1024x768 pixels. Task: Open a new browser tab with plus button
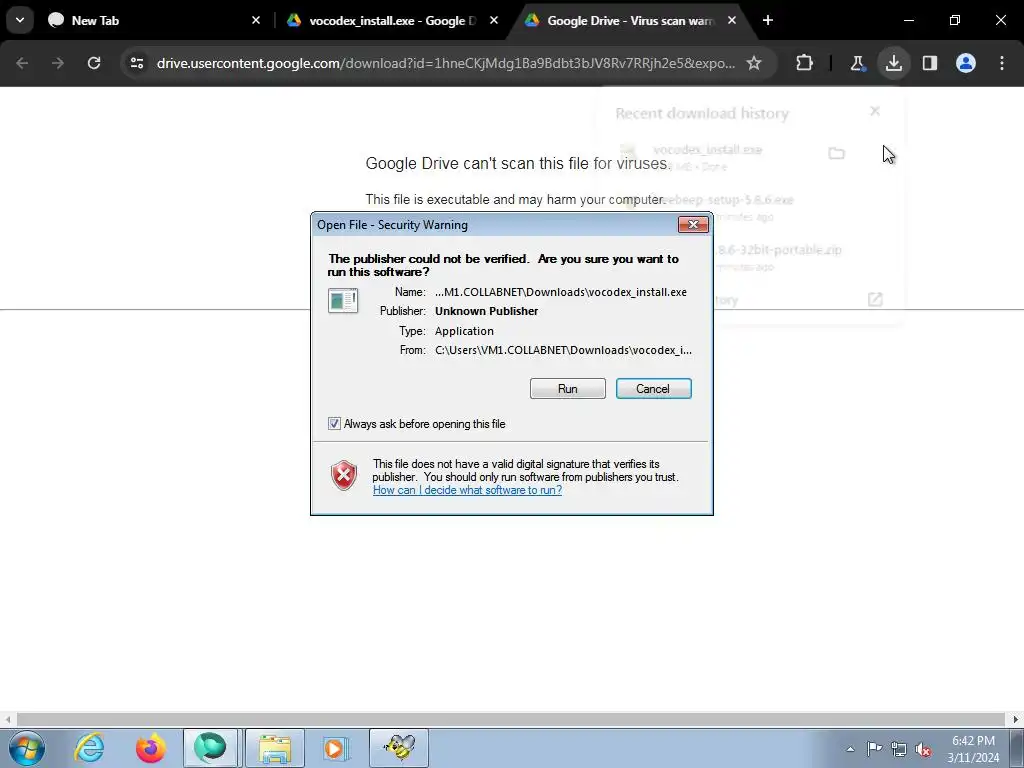tap(768, 20)
